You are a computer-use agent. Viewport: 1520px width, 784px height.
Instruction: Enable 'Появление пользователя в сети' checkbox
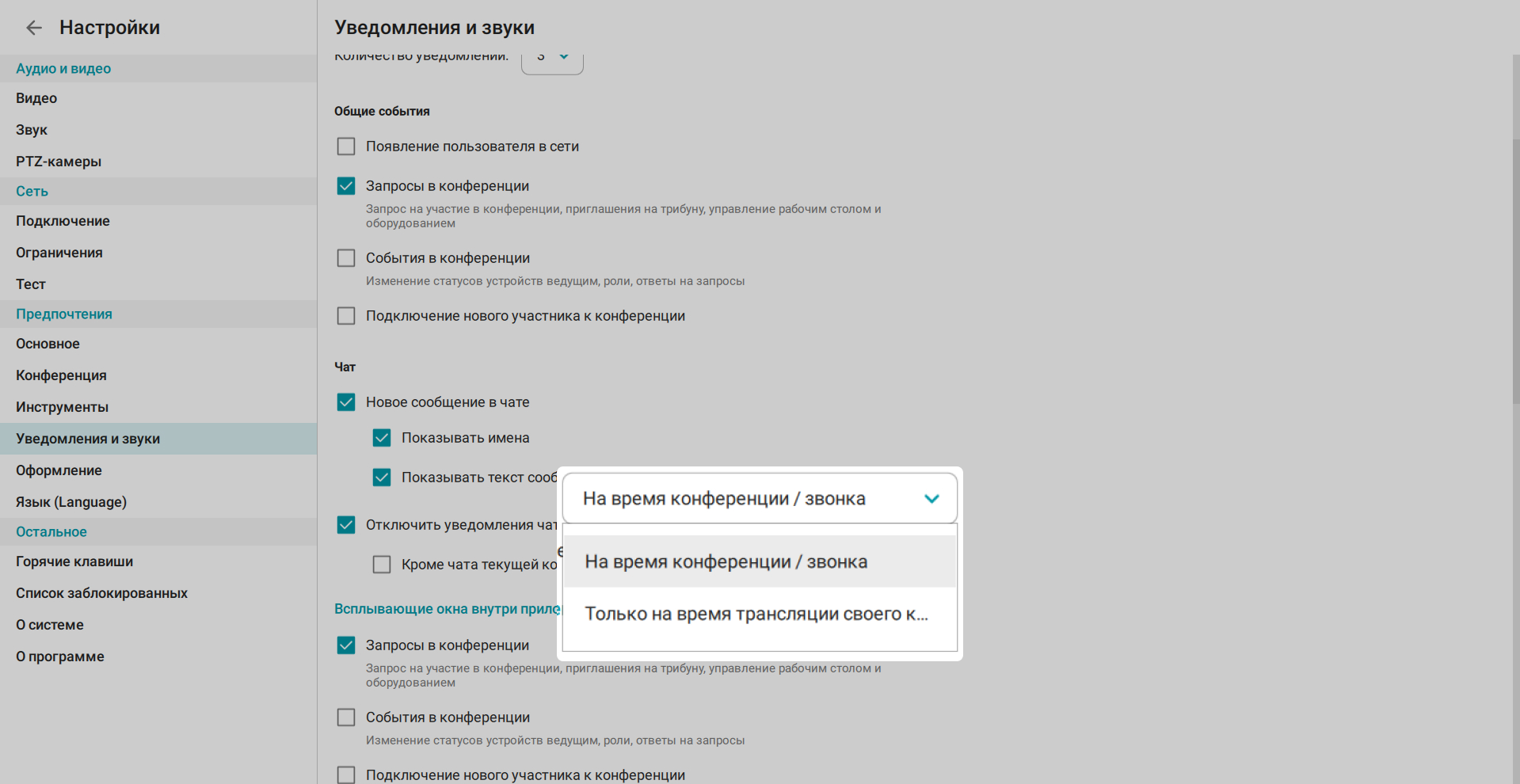[346, 147]
